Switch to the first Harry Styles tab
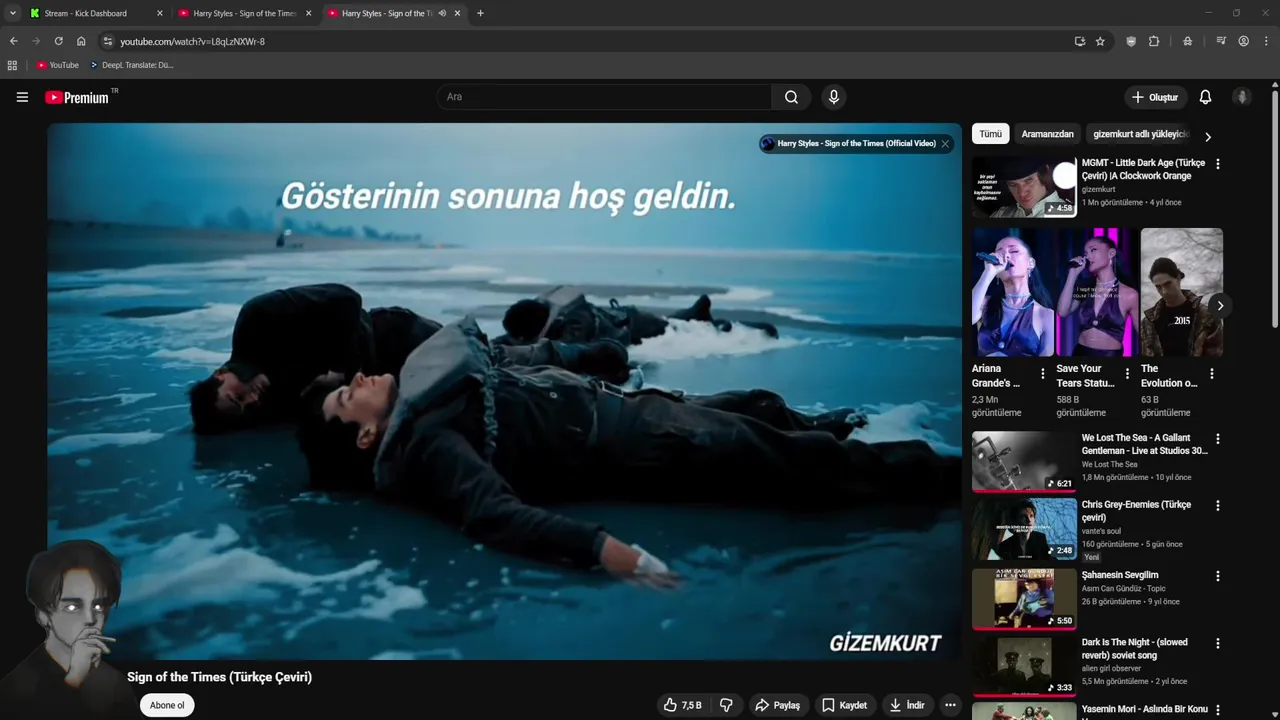1280x720 pixels. 245,13
